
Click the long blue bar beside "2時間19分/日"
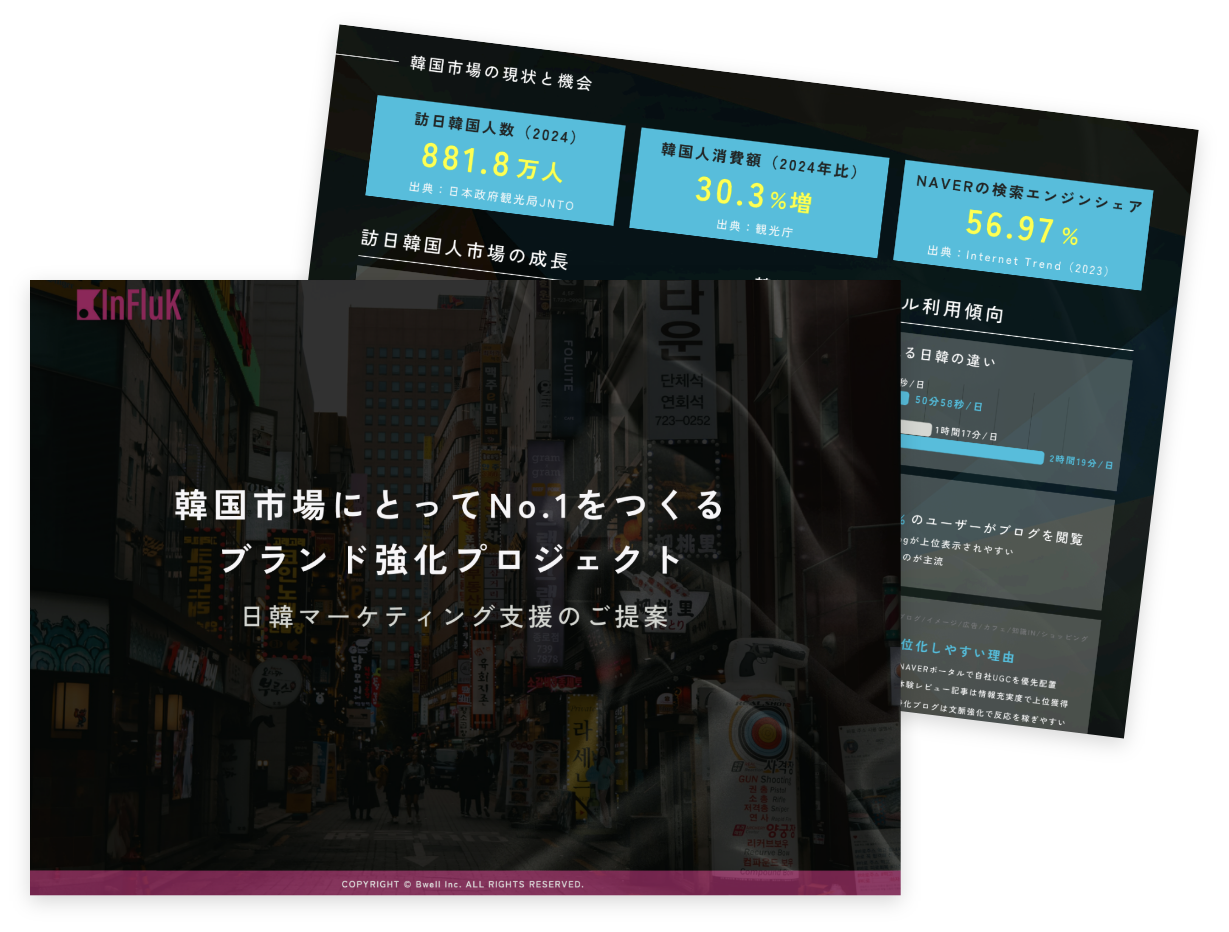pyautogui.click(x=972, y=450)
